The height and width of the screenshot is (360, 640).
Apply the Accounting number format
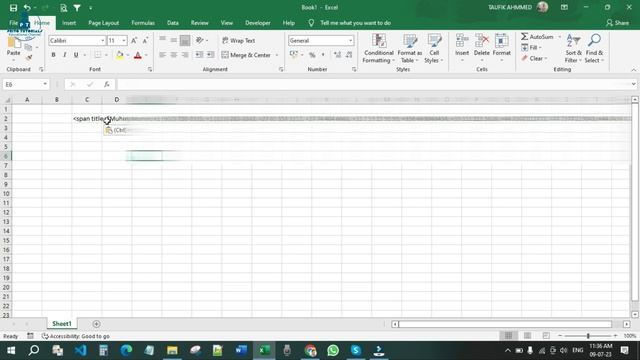click(x=293, y=55)
